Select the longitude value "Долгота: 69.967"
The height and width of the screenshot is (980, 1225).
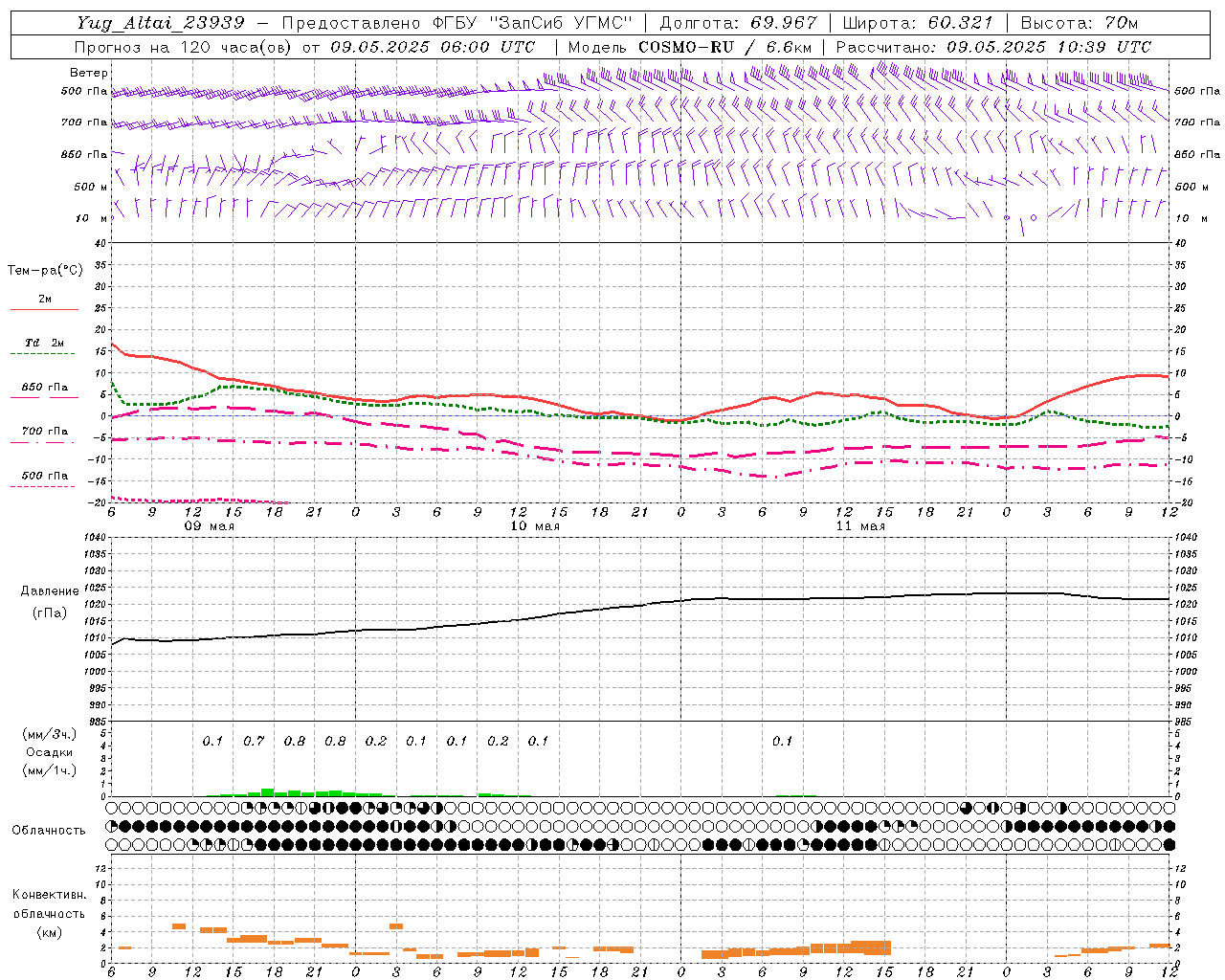(739, 23)
